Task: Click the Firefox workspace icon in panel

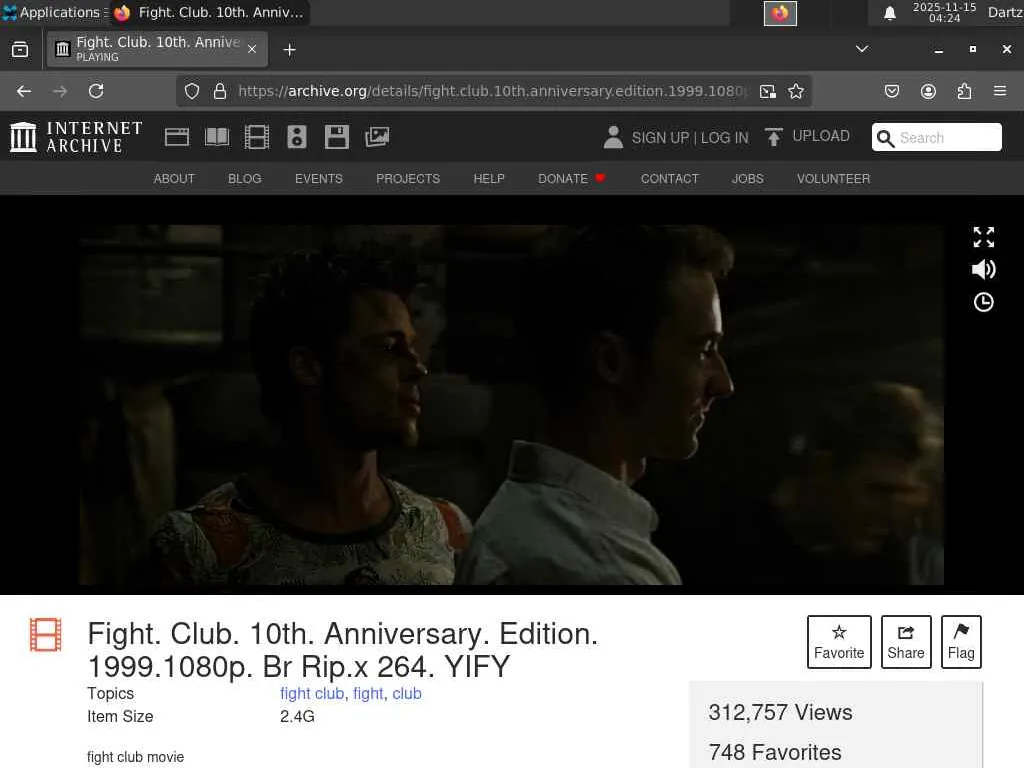Action: click(780, 13)
